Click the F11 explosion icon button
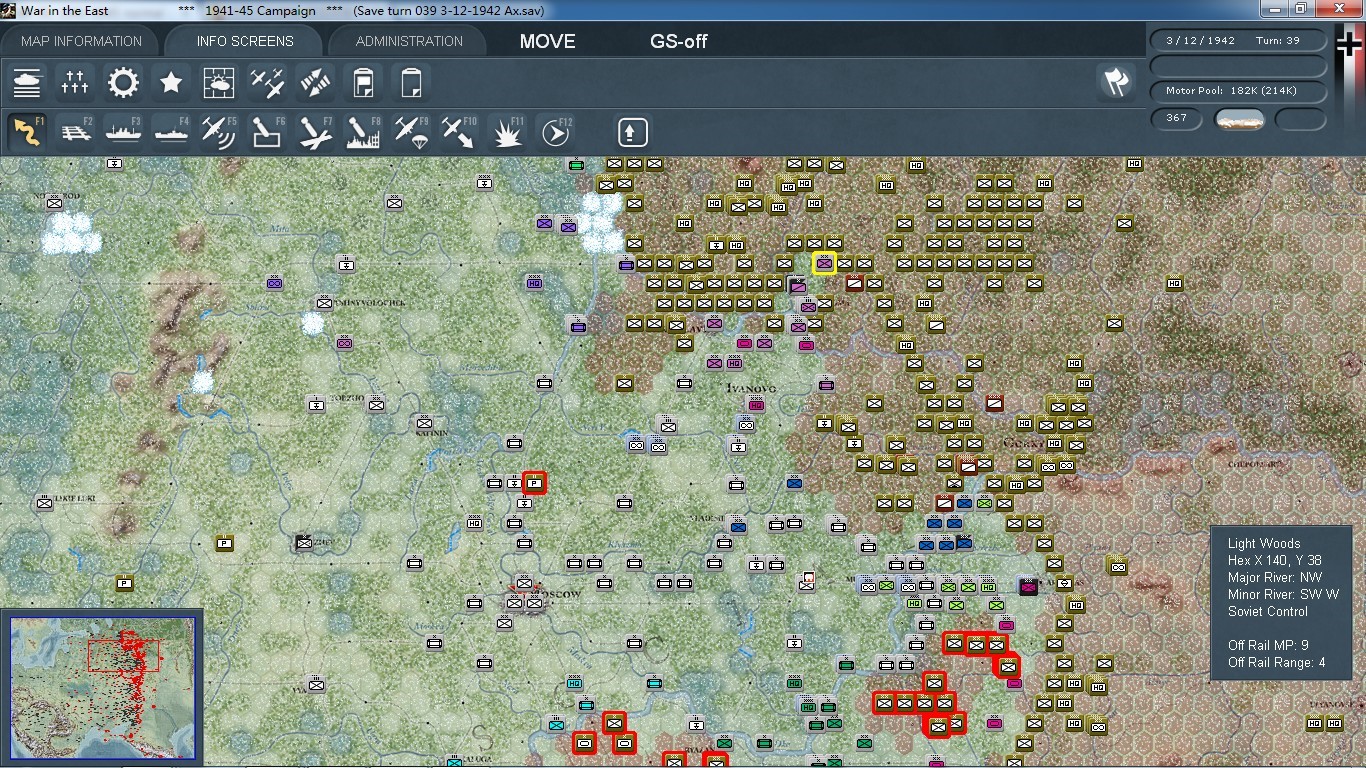The width and height of the screenshot is (1366, 768). [507, 132]
